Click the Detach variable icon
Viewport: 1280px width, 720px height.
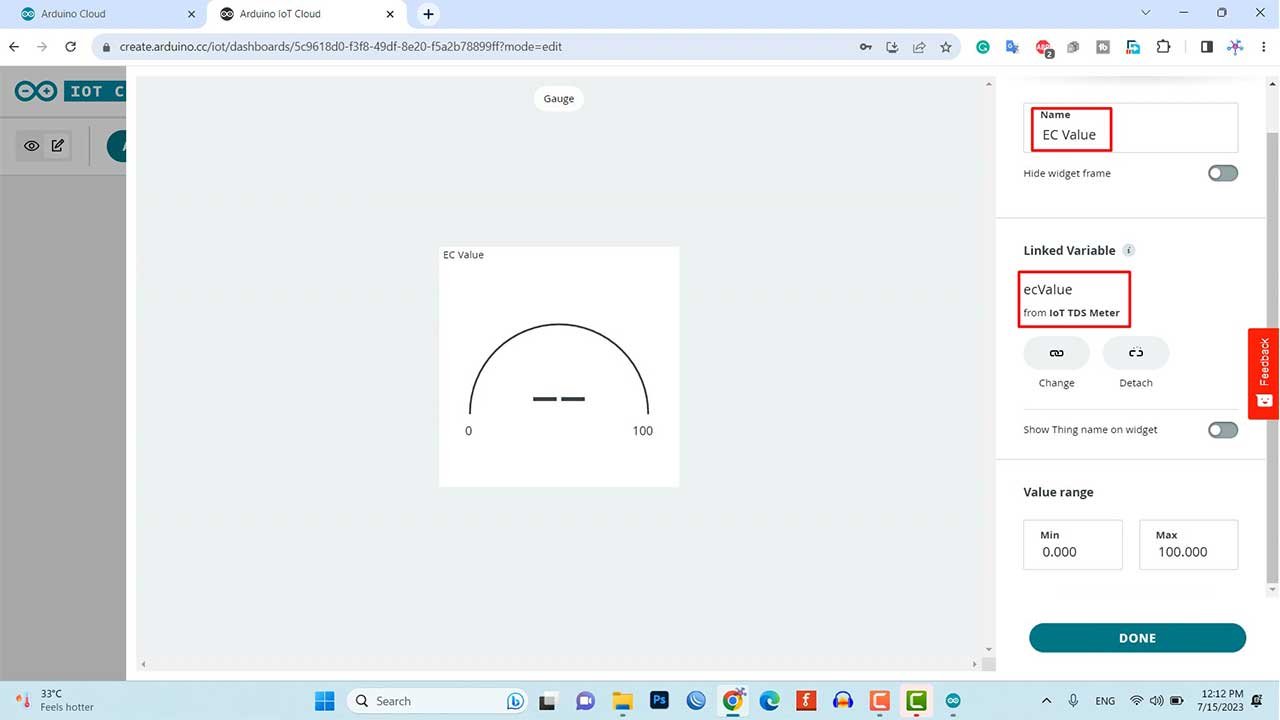[1135, 353]
